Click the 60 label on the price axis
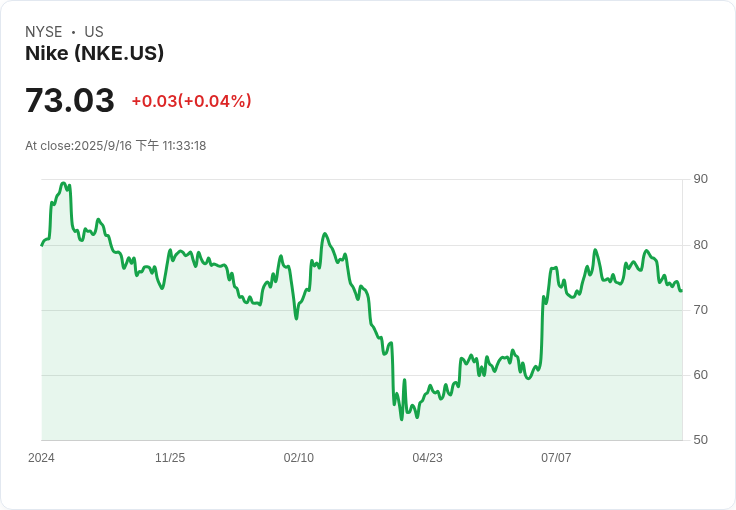 point(701,375)
